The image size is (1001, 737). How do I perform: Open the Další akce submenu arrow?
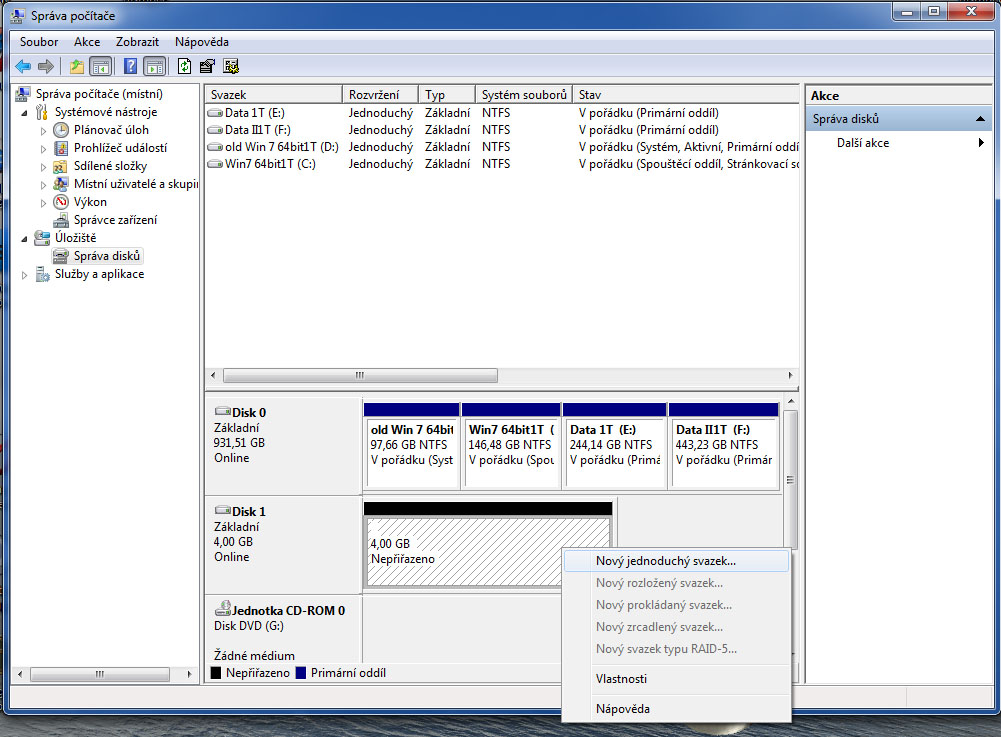point(981,143)
